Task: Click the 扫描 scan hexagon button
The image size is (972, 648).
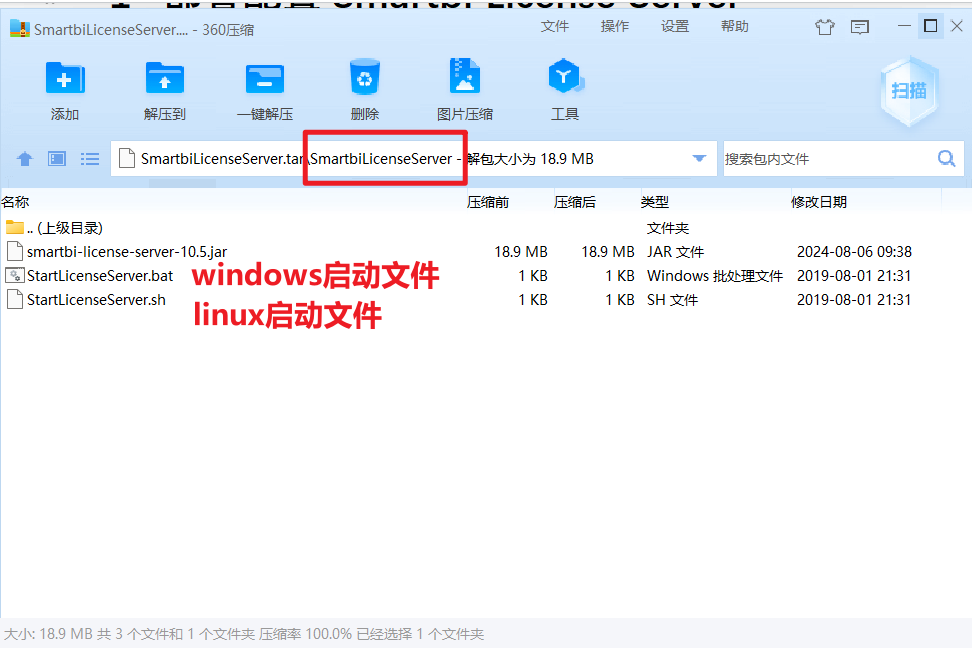Action: [909, 91]
